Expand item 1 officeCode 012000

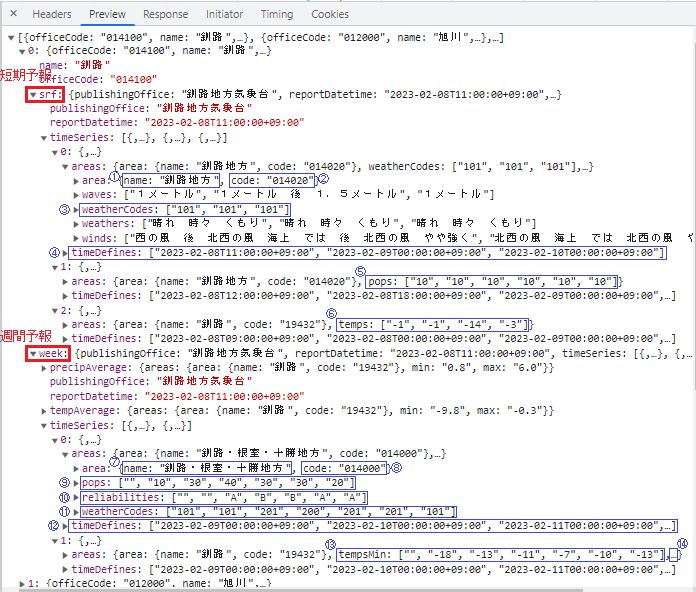pyautogui.click(x=22, y=584)
